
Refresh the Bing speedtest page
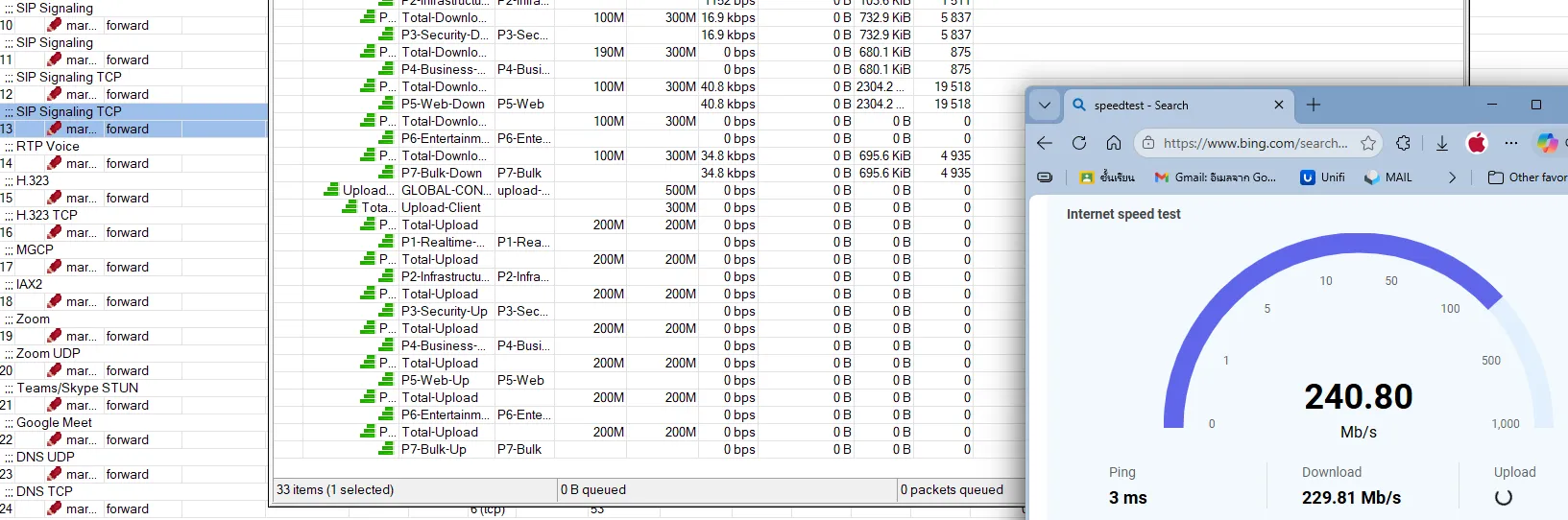(1079, 143)
